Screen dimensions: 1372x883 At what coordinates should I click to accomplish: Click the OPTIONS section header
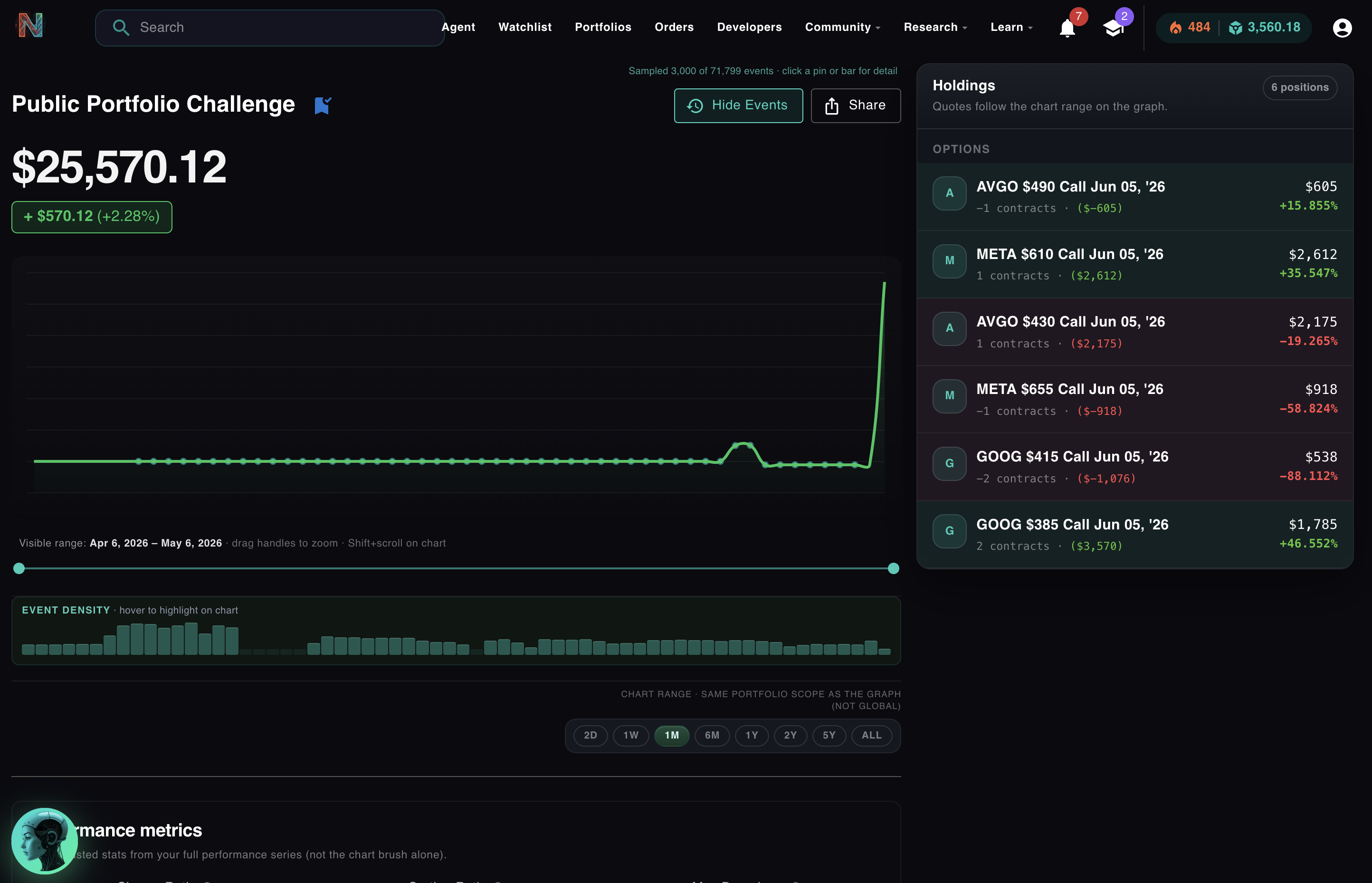[x=961, y=149]
